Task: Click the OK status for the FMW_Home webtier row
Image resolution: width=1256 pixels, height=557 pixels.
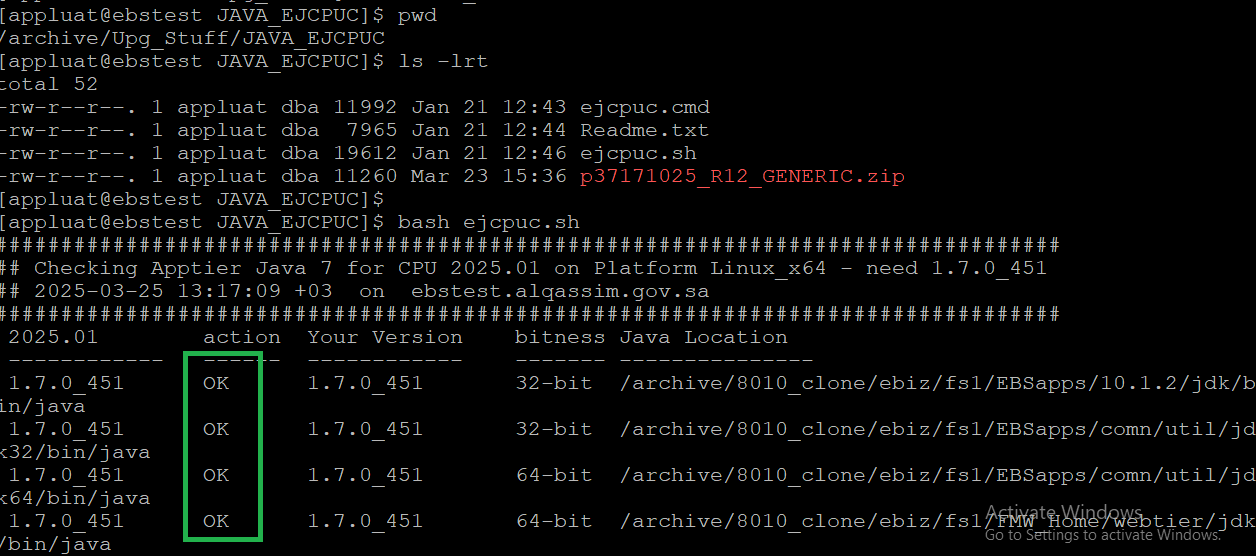Action: [x=216, y=521]
